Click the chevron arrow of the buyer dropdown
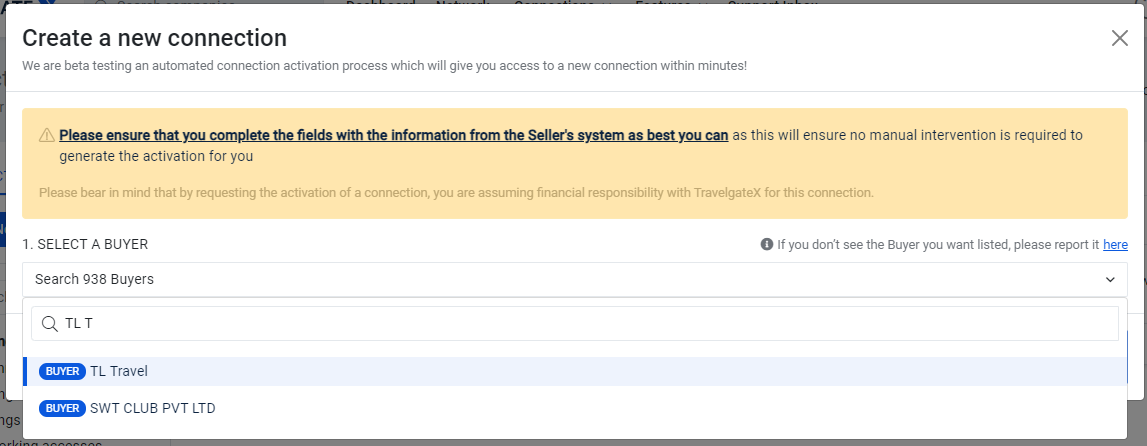 [x=1110, y=280]
